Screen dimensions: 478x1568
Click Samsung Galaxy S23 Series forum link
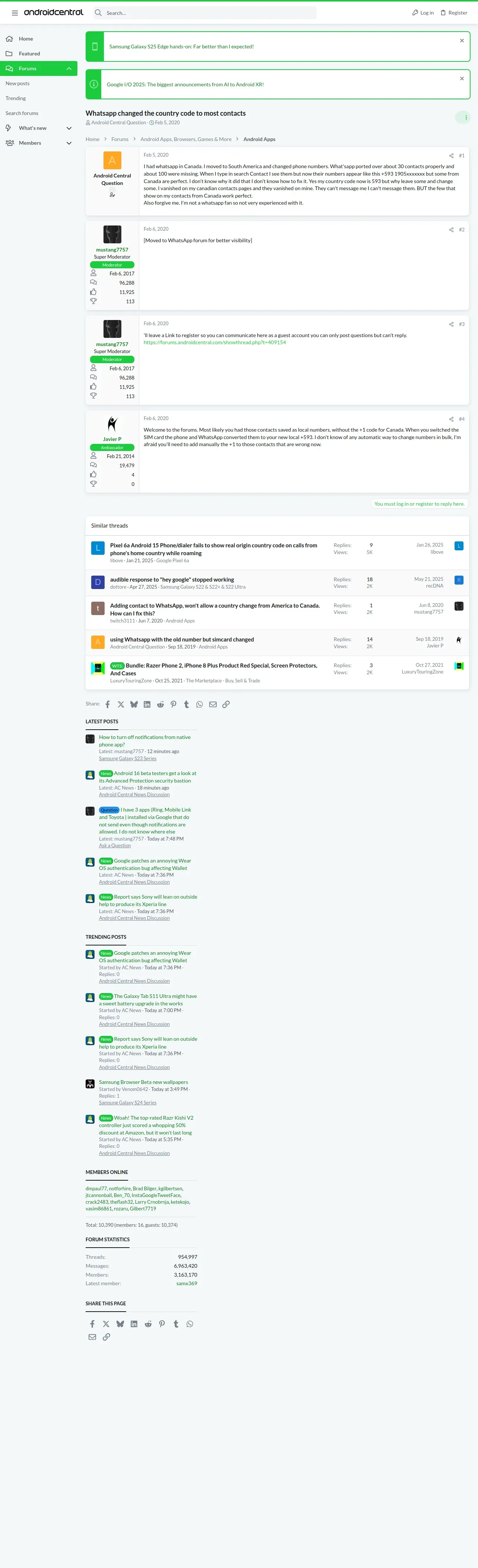128,758
